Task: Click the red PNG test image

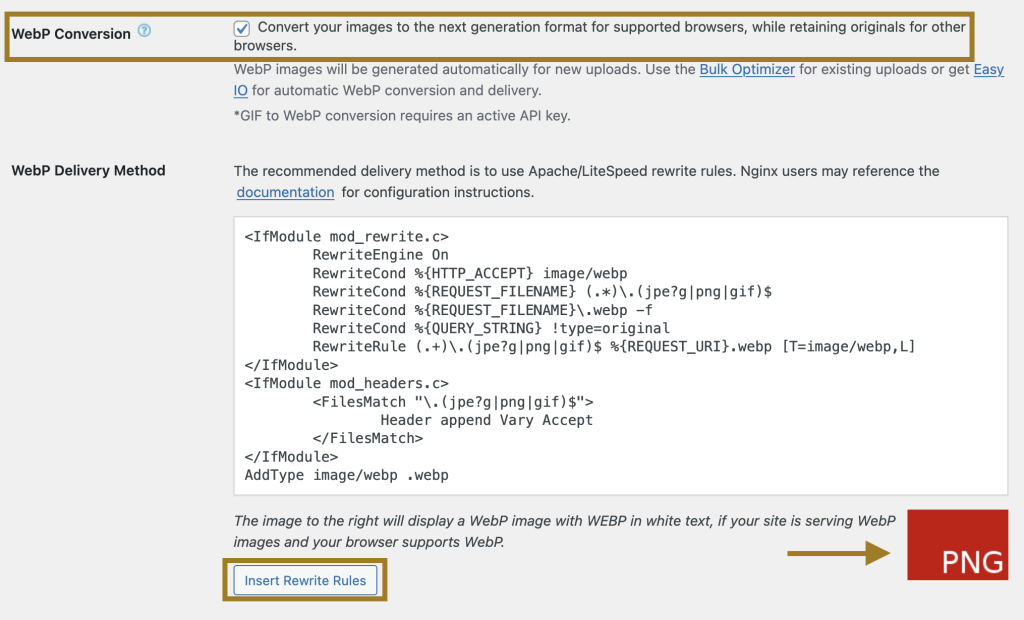Action: point(957,544)
